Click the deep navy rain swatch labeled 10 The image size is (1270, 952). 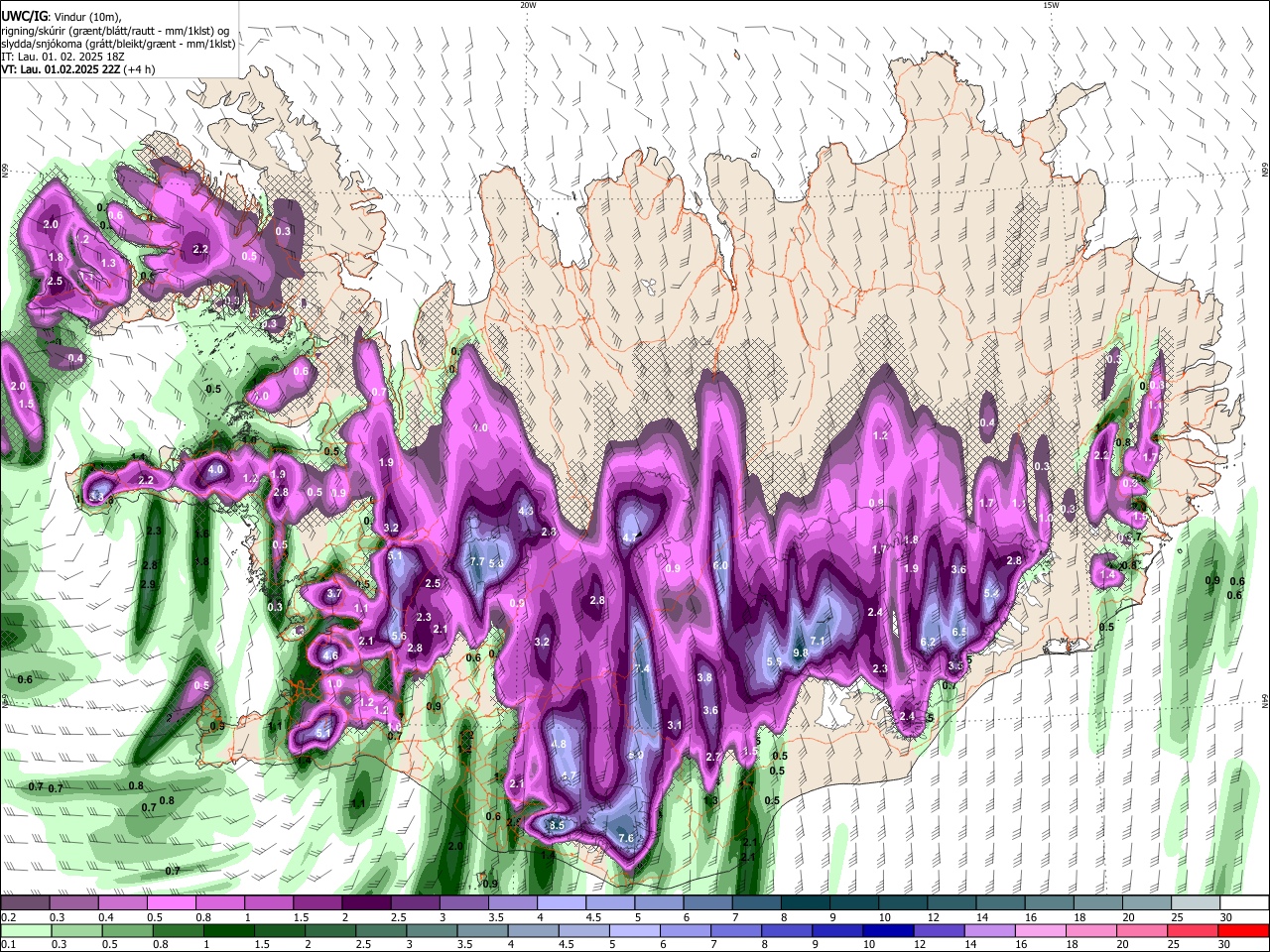[x=888, y=931]
